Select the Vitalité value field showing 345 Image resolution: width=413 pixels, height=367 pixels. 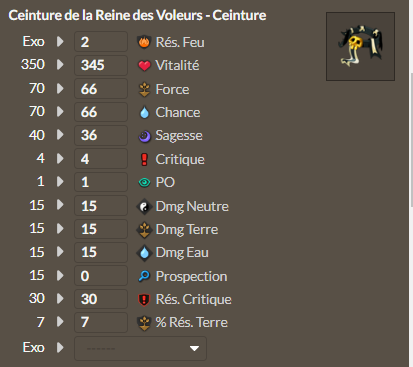point(101,65)
